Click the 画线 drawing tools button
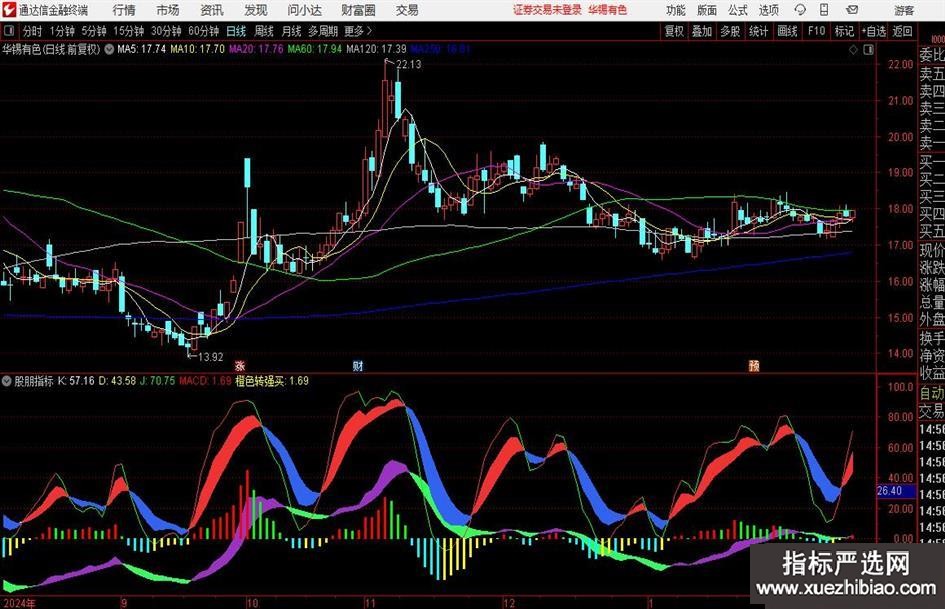Image resolution: width=945 pixels, height=609 pixels. pyautogui.click(x=787, y=31)
